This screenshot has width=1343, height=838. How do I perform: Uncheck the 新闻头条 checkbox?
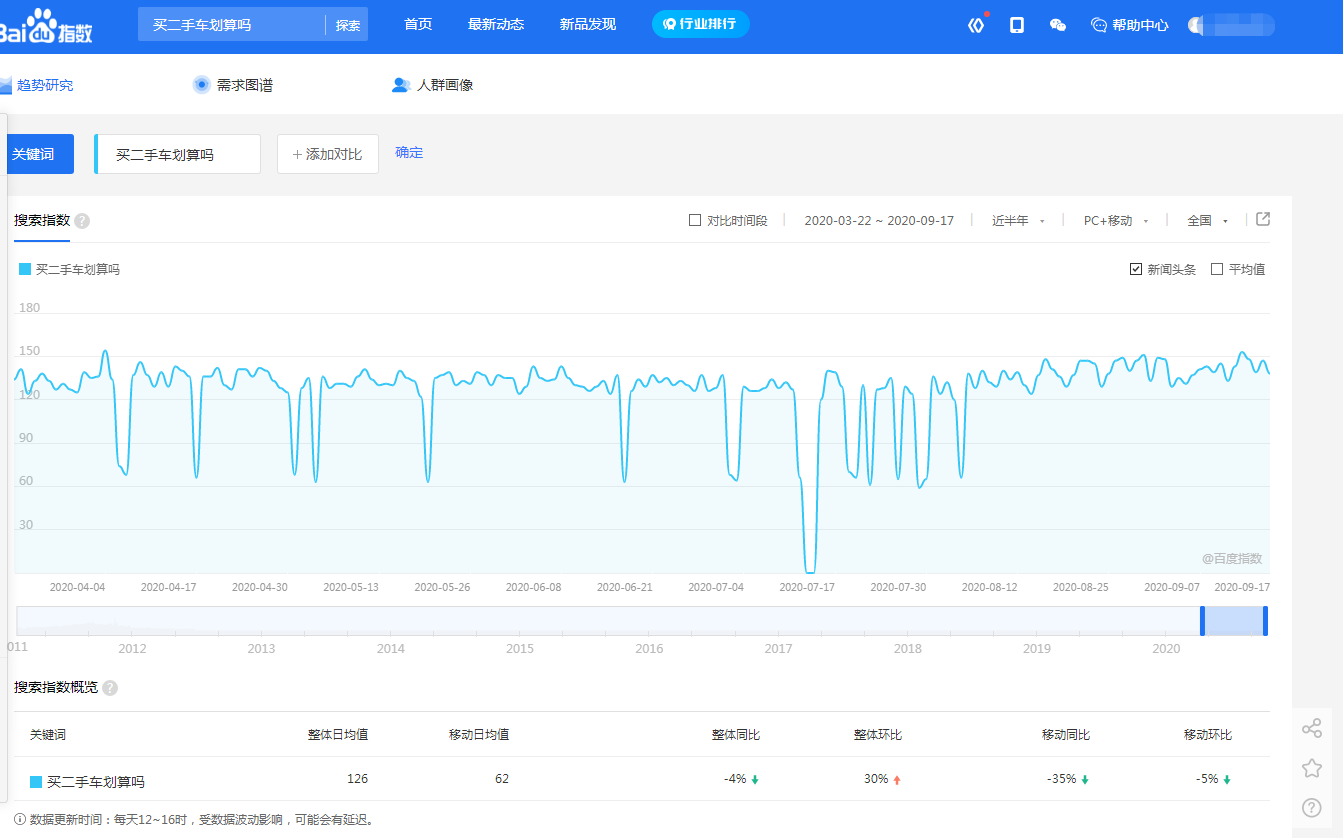1136,269
